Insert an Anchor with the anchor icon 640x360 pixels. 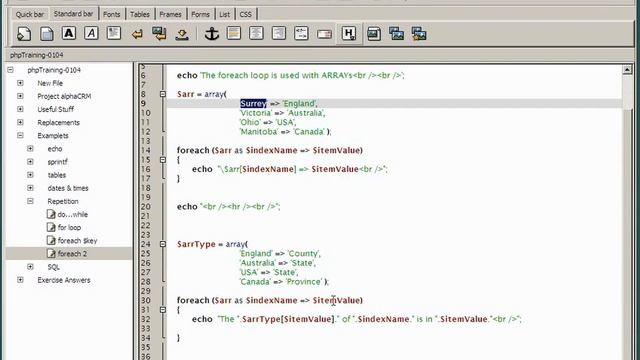tap(211, 33)
